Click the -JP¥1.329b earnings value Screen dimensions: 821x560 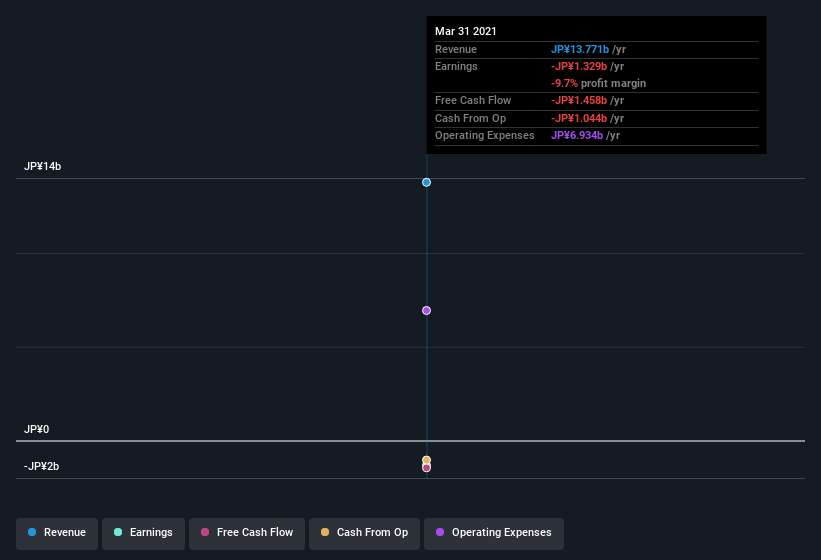click(579, 66)
